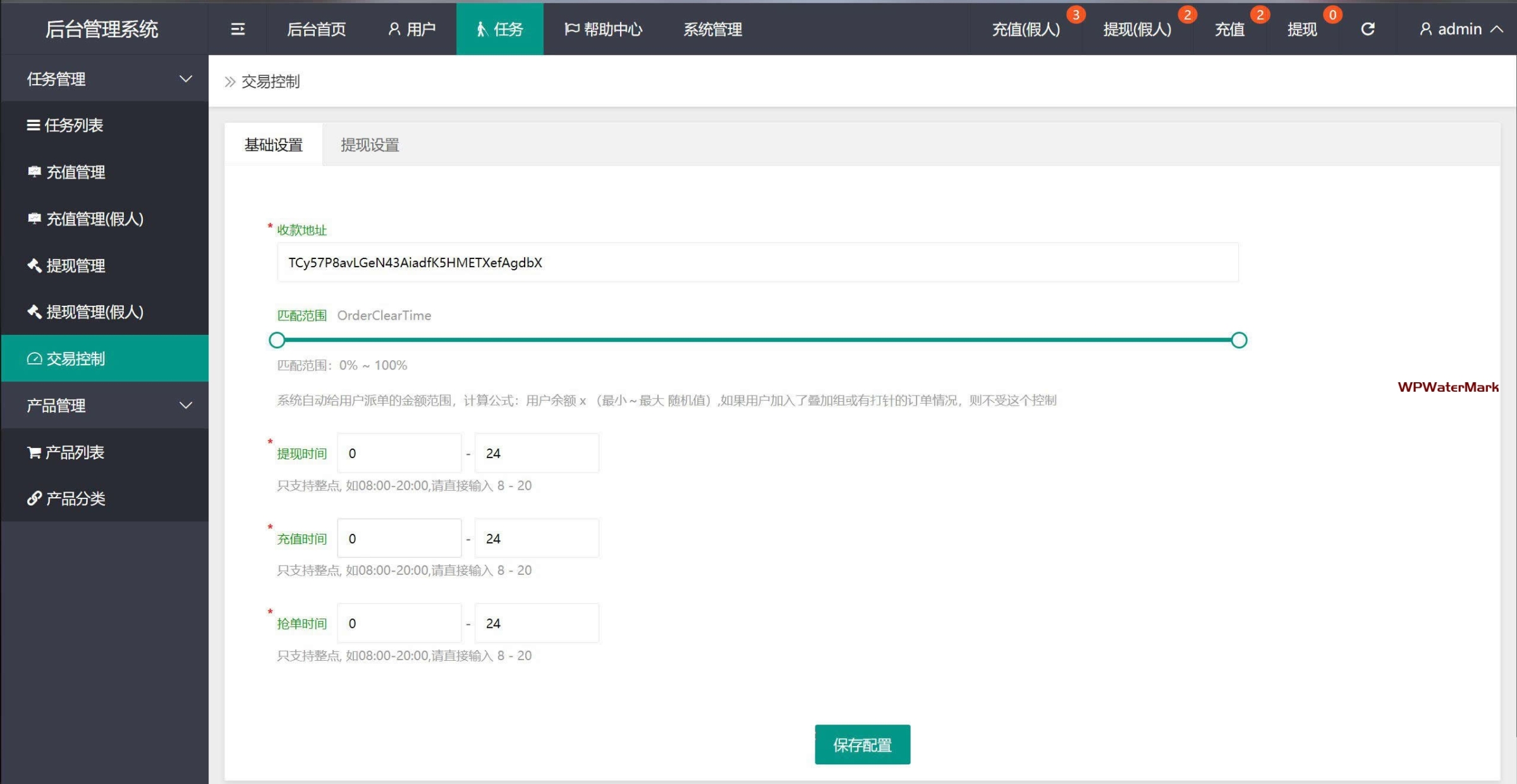1517x784 pixels.
Task: Open 任务列表 in the sidebar
Action: 73,125
